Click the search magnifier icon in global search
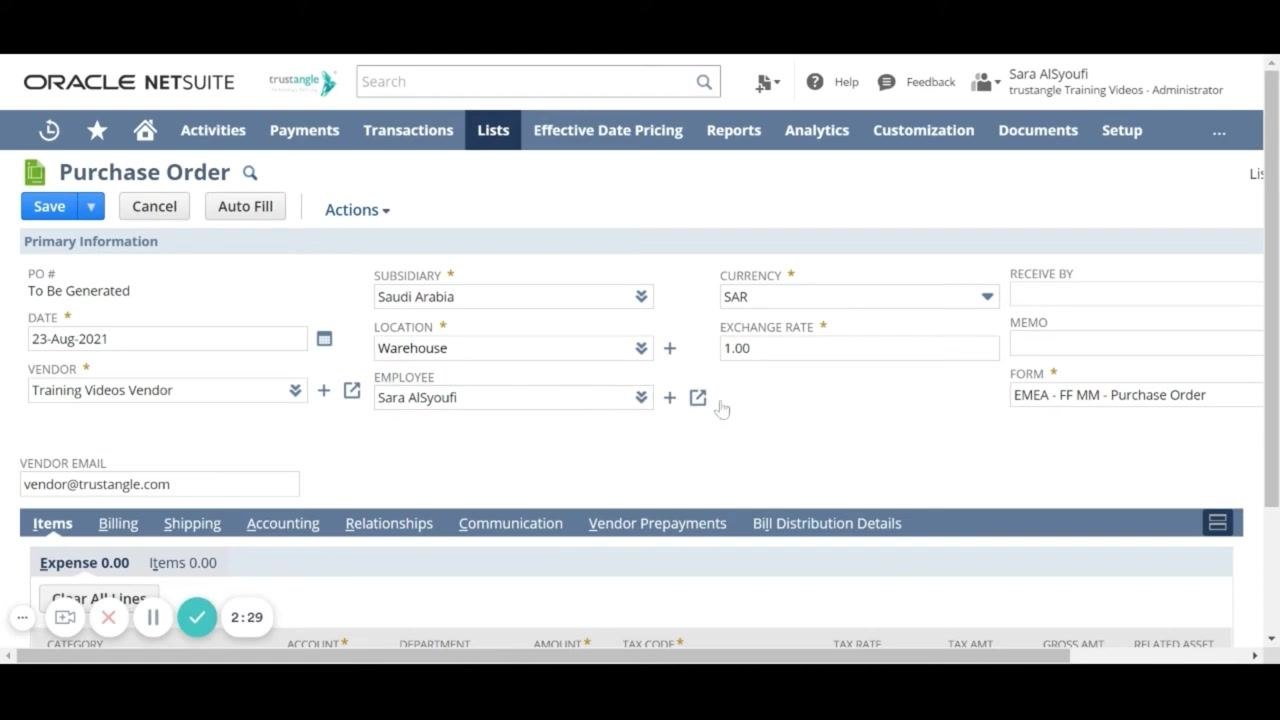The height and width of the screenshot is (720, 1280). [704, 82]
